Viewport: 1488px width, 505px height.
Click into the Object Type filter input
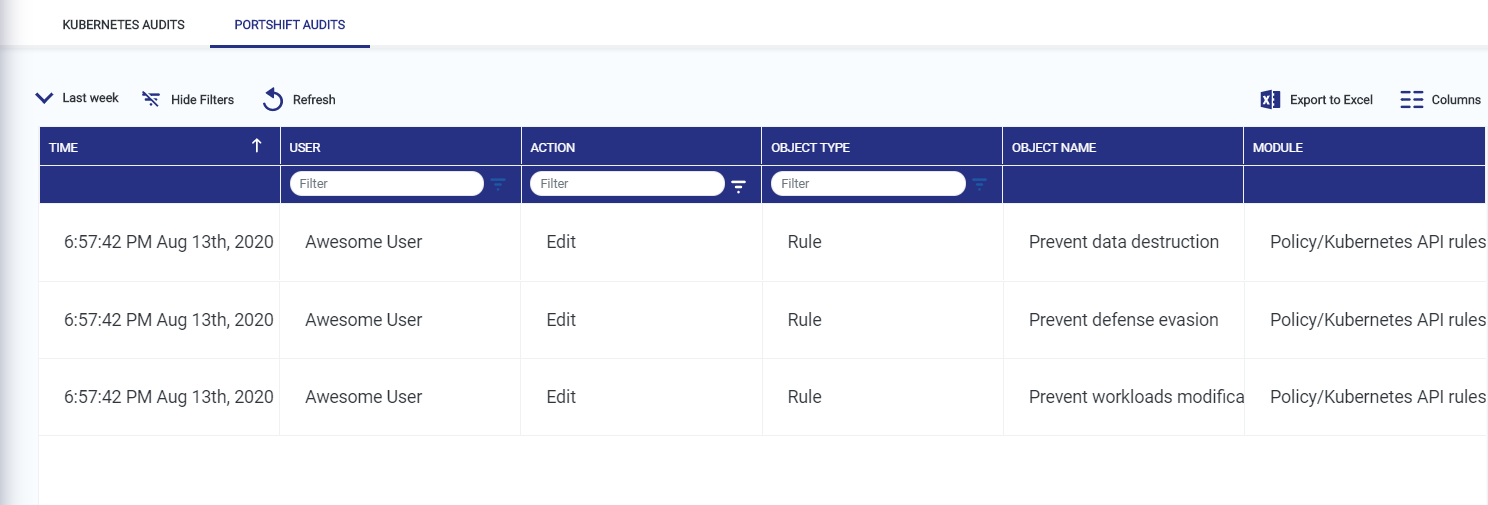pyautogui.click(x=868, y=184)
